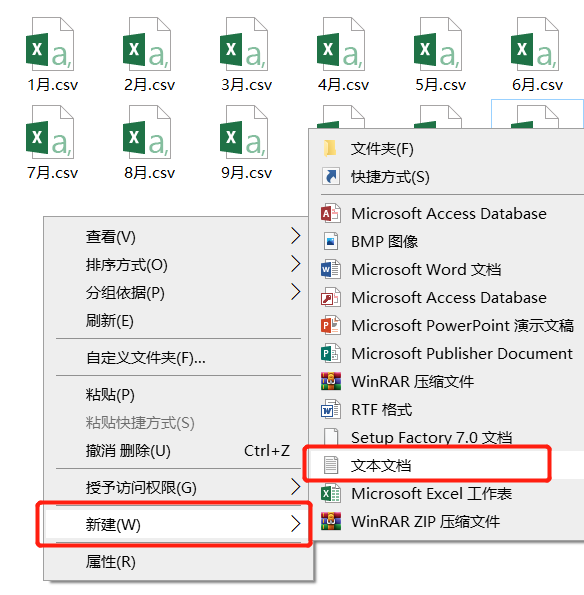
Task: Click the 4月.csv file name
Action: point(343,85)
